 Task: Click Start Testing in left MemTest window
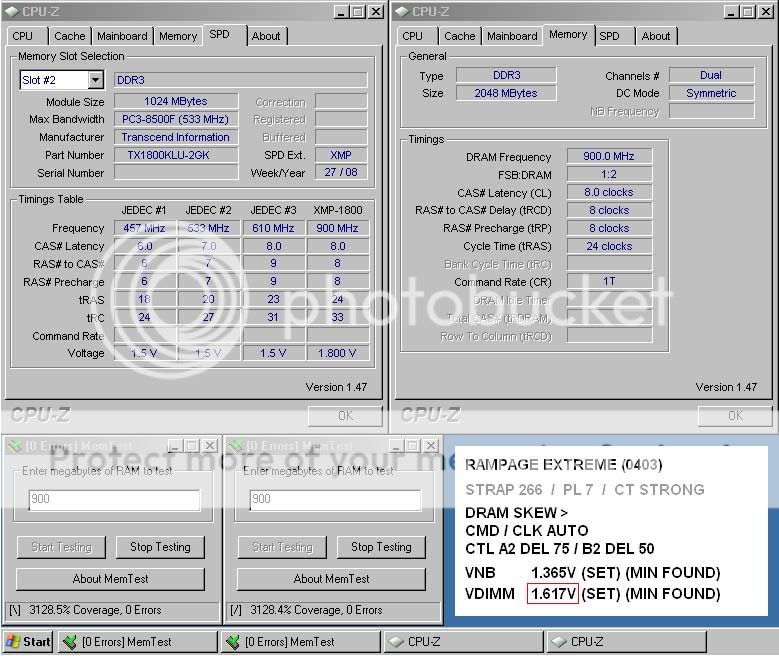click(x=62, y=547)
